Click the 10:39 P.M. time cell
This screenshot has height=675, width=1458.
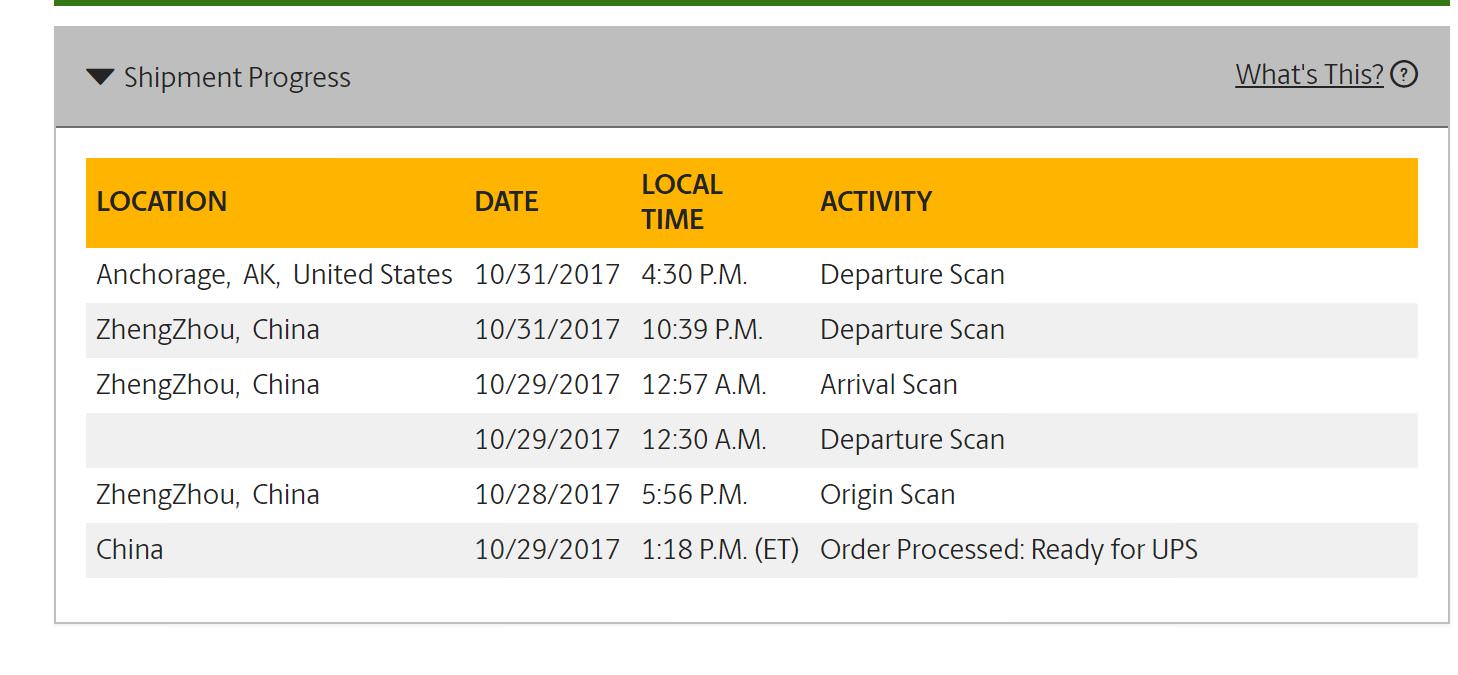702,330
